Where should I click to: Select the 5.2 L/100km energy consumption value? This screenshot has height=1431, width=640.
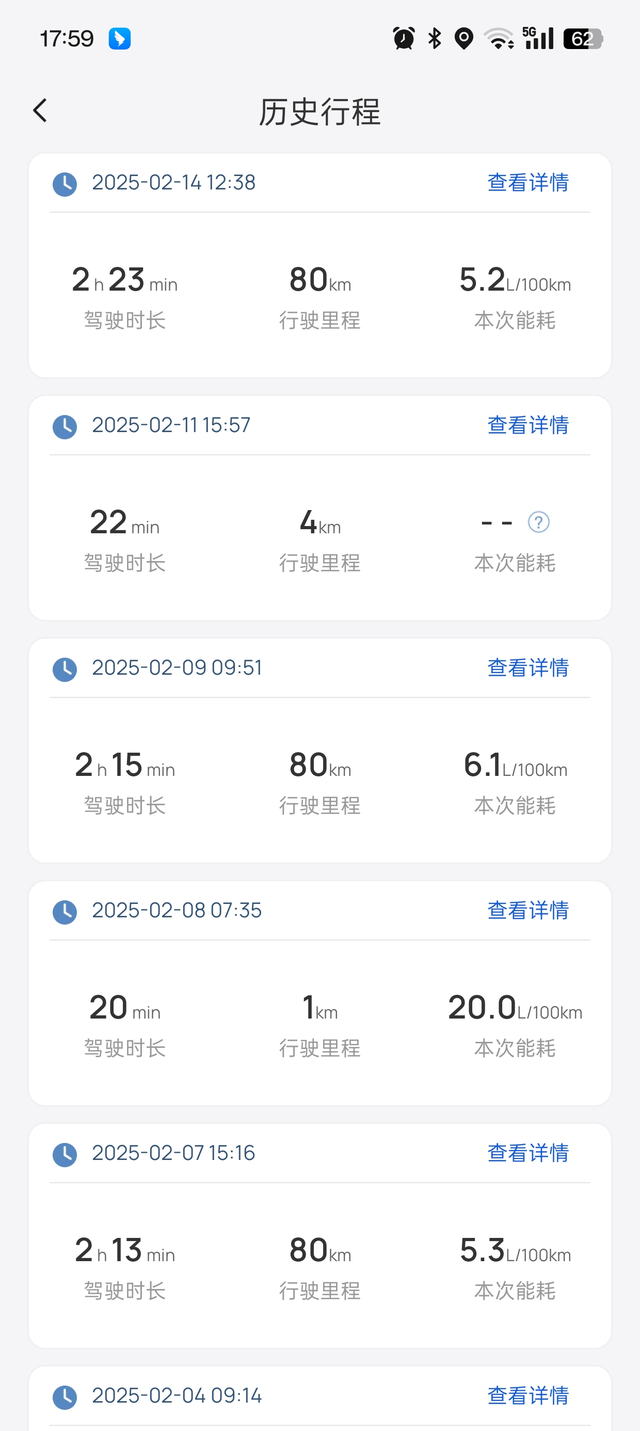click(515, 281)
